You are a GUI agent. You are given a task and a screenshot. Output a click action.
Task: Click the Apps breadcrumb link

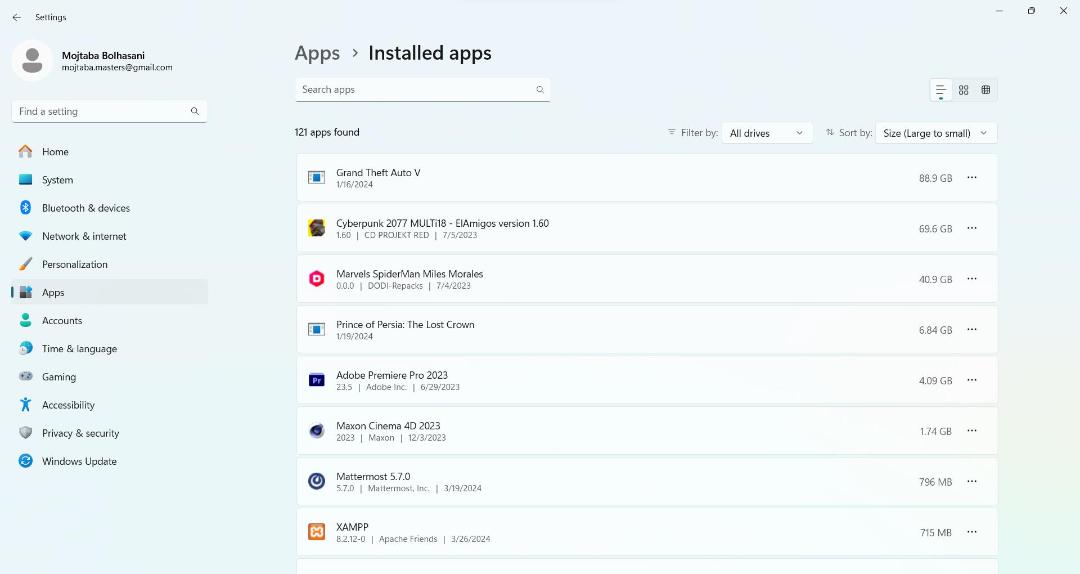point(318,54)
